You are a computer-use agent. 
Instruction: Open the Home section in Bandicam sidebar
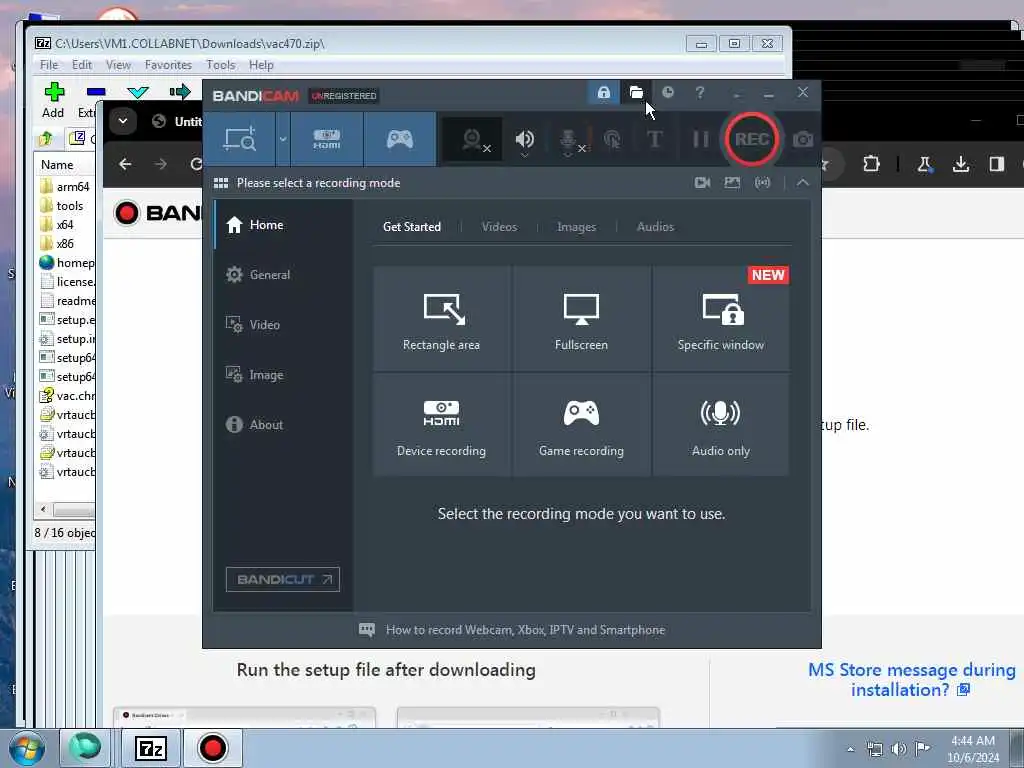pos(283,225)
